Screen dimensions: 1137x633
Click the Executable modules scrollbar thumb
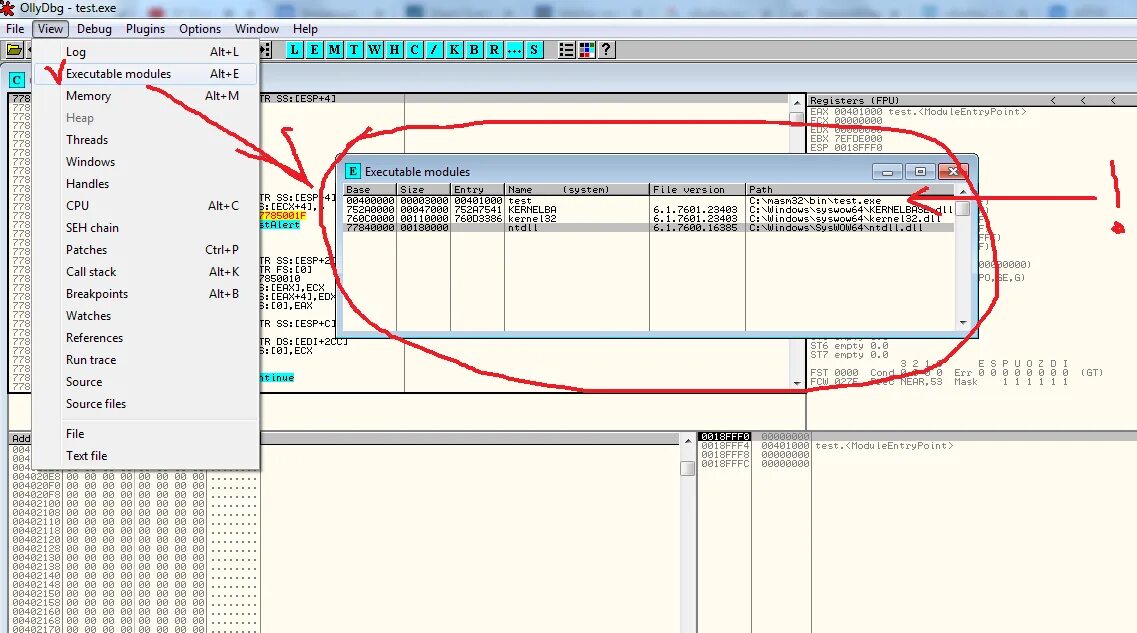tap(963, 209)
